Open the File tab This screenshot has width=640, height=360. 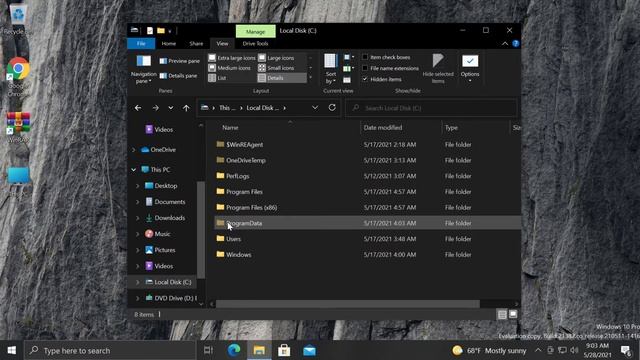click(x=141, y=43)
